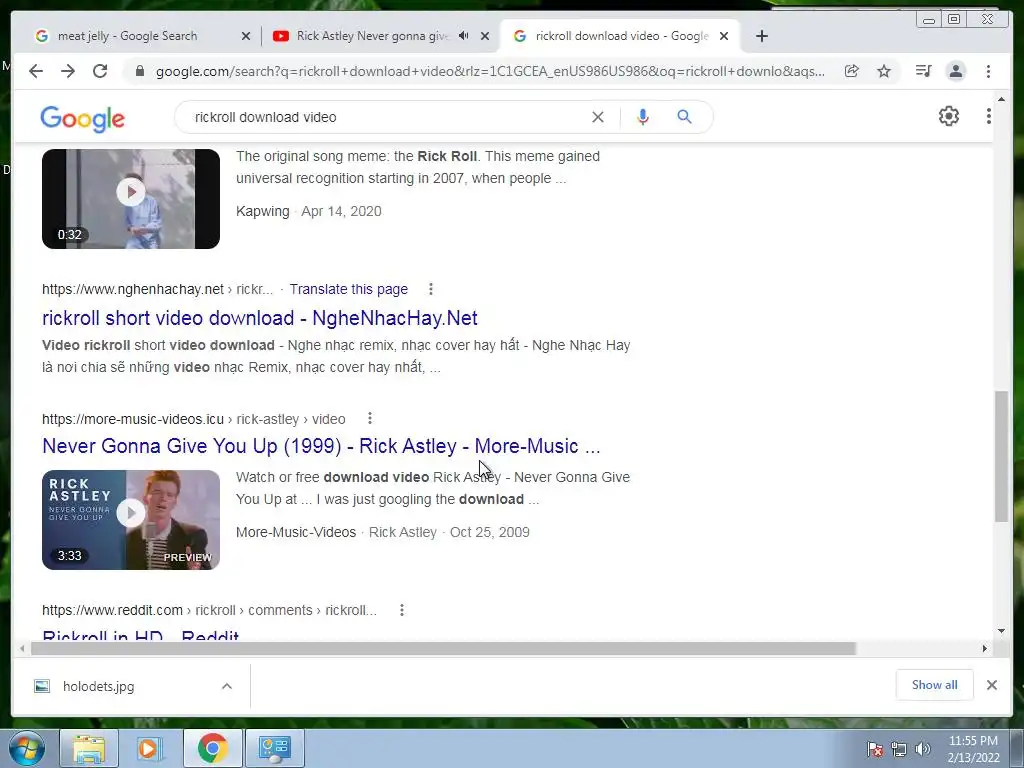This screenshot has width=1024, height=768.
Task: Open the network tray icon
Action: [x=899, y=749]
